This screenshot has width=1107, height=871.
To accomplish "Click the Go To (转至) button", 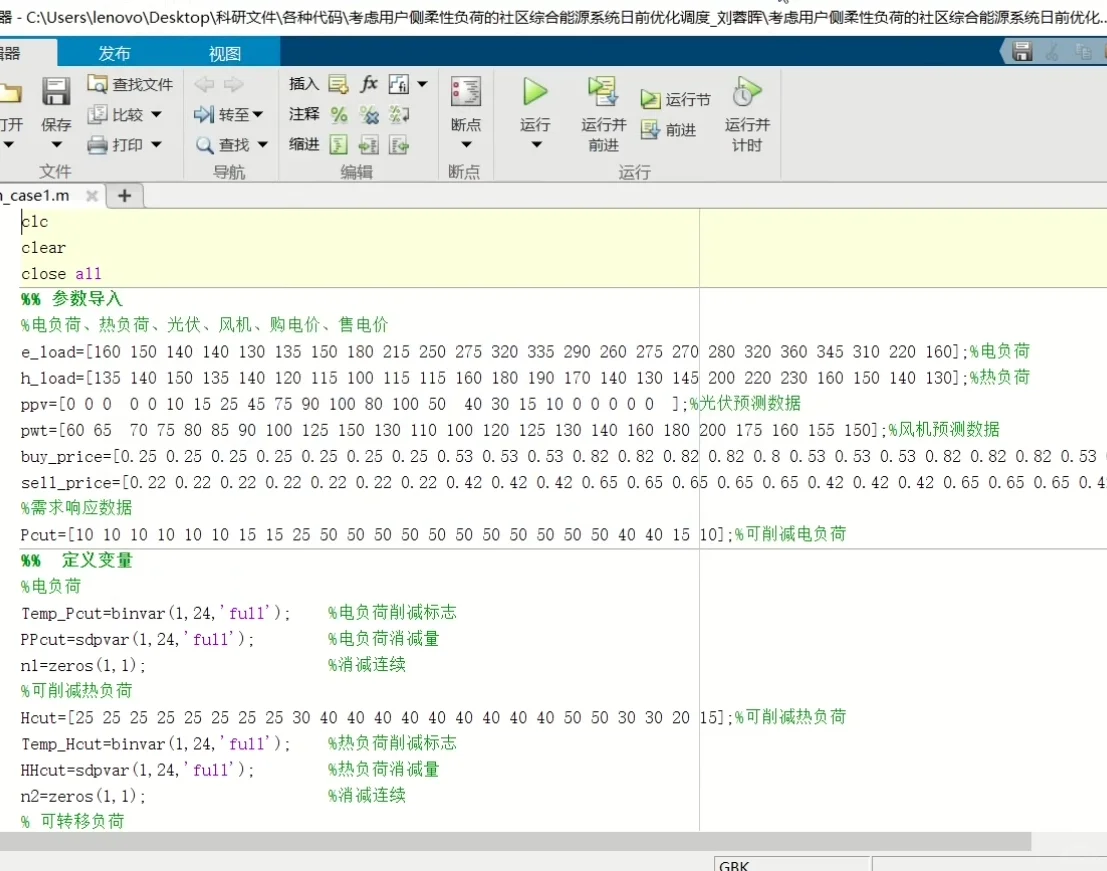I will [x=222, y=114].
